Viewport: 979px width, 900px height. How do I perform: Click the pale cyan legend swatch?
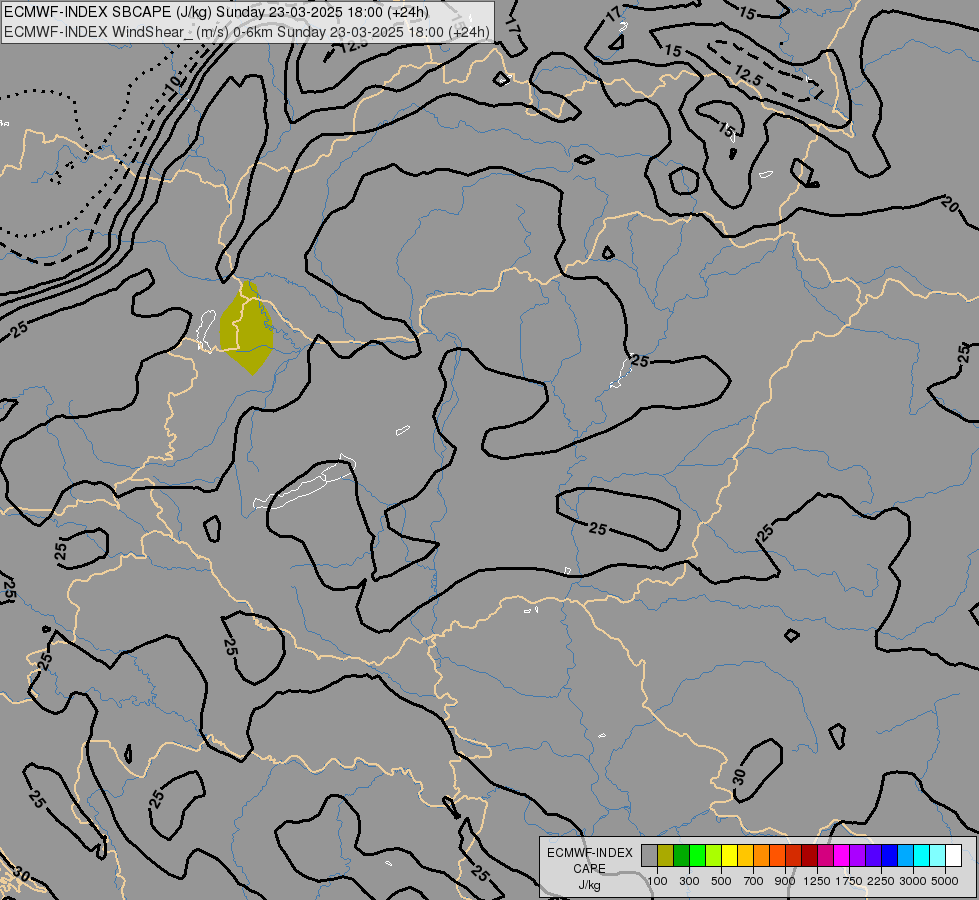938,855
